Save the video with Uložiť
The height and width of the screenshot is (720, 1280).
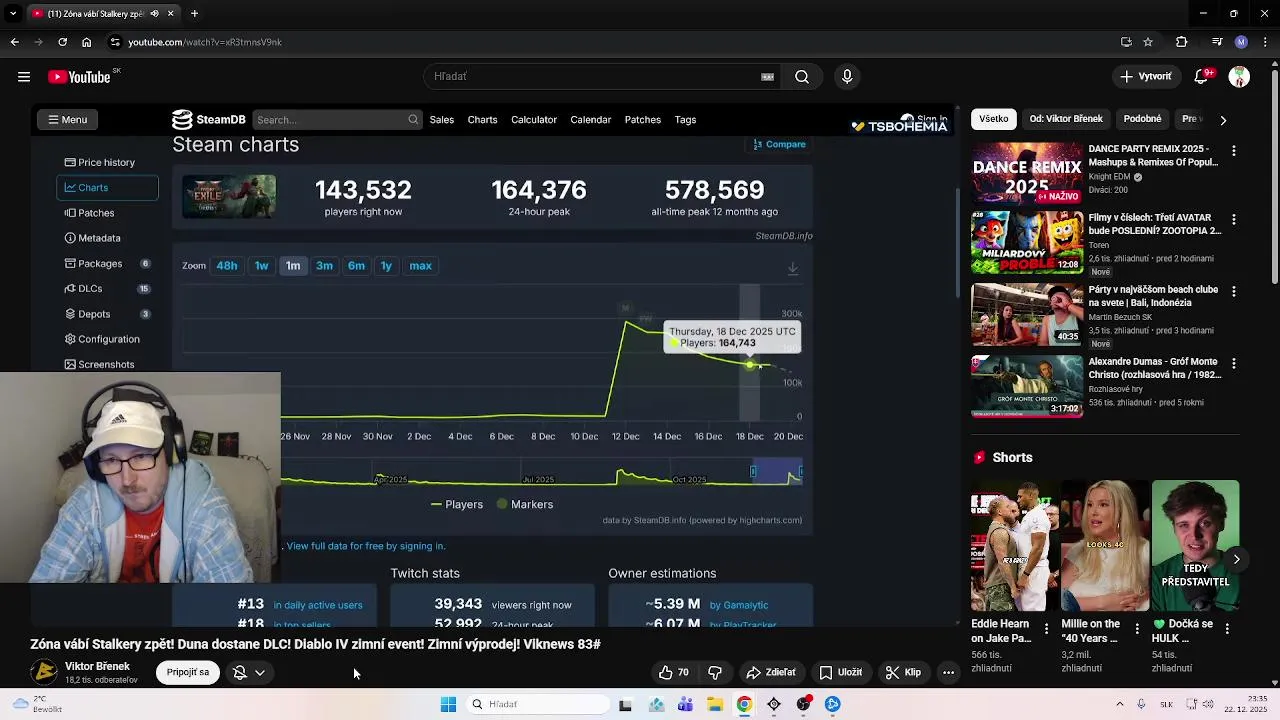point(841,672)
